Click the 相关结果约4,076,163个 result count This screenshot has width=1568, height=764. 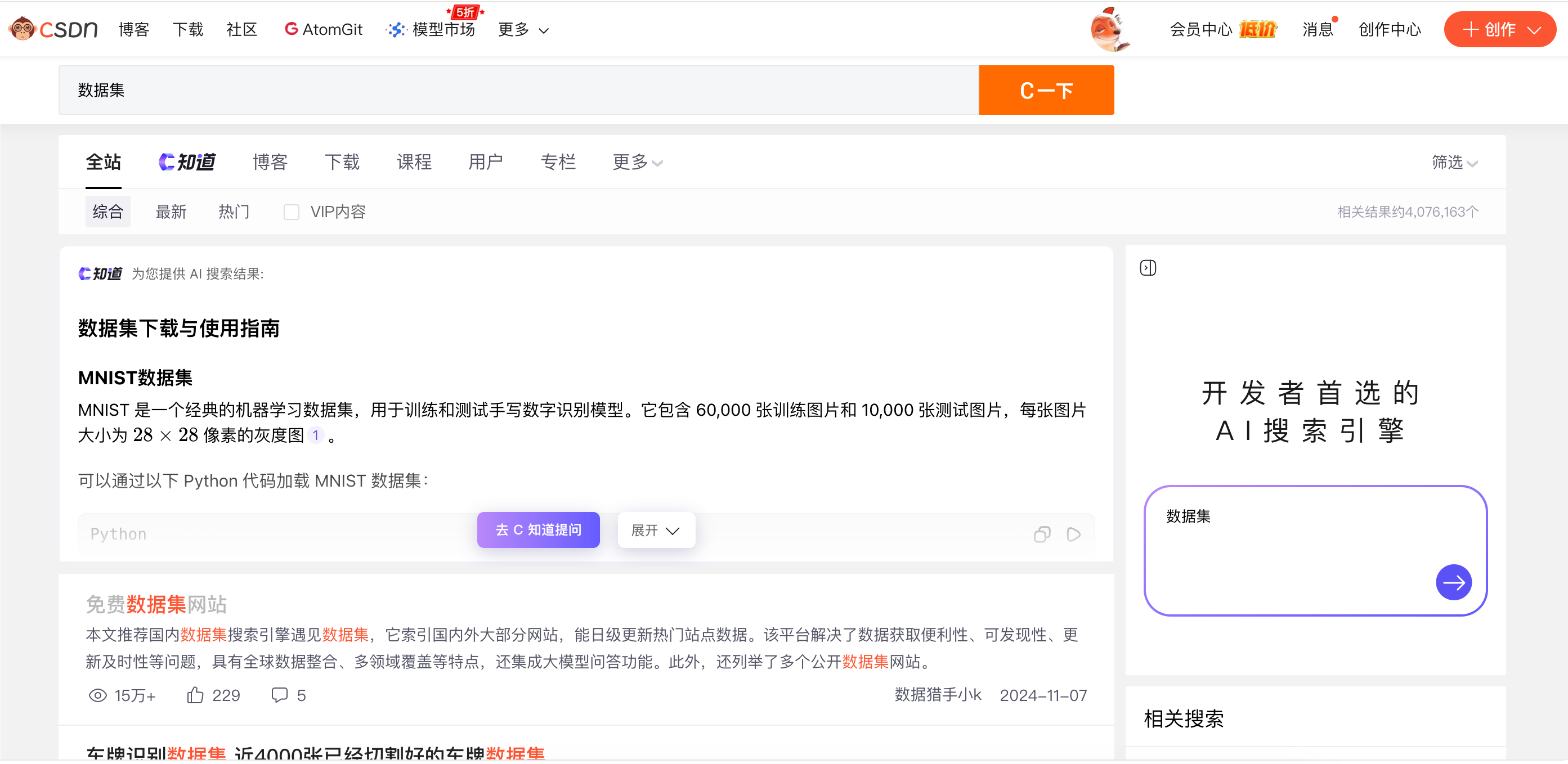pyautogui.click(x=1407, y=212)
